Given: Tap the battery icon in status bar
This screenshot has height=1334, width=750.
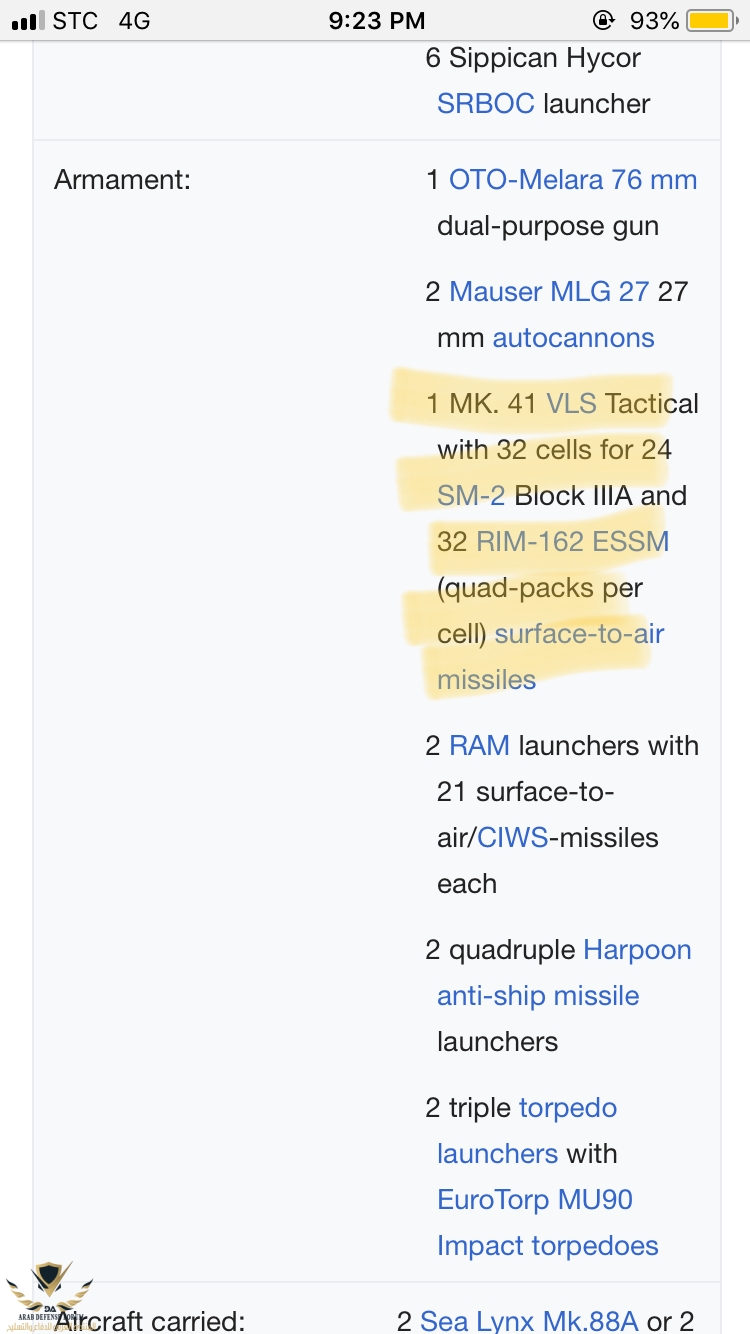Looking at the screenshot, I should click(x=711, y=20).
